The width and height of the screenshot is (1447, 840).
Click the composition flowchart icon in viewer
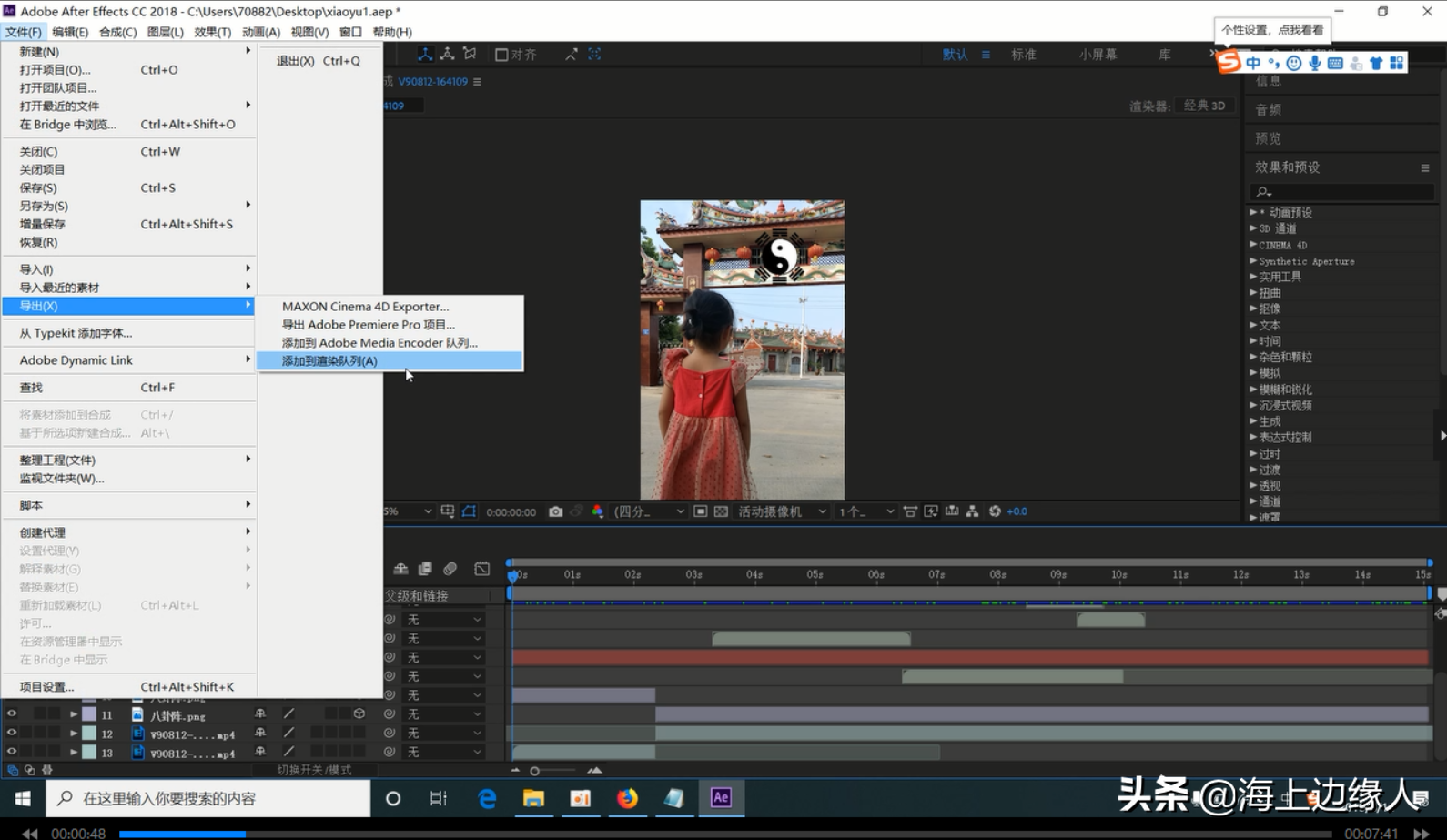pos(972,511)
